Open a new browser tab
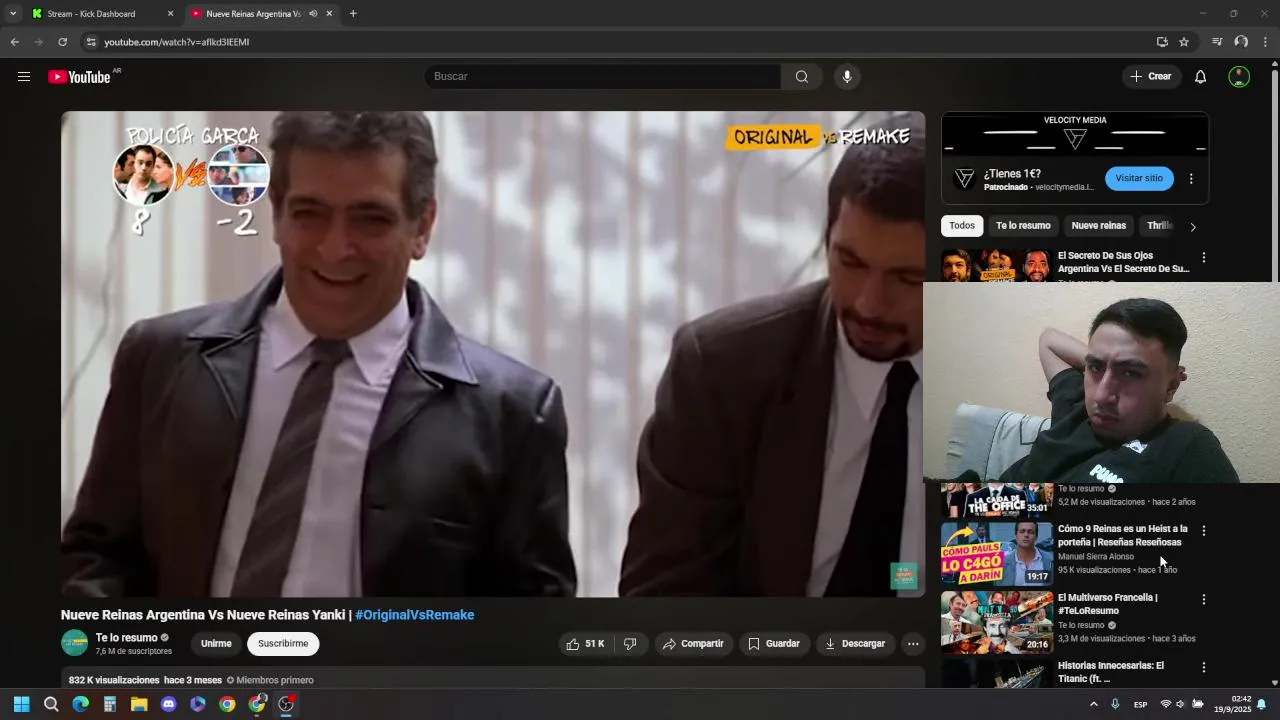Screen dimensions: 1280x720 (x=353, y=14)
